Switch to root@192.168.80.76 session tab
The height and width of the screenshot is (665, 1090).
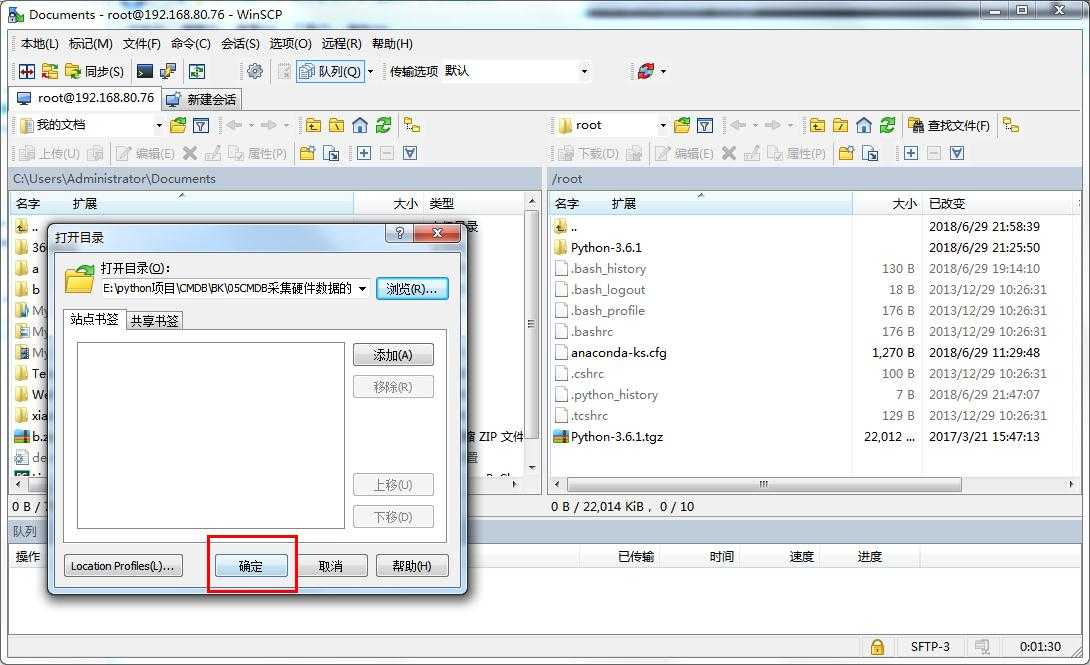[85, 98]
